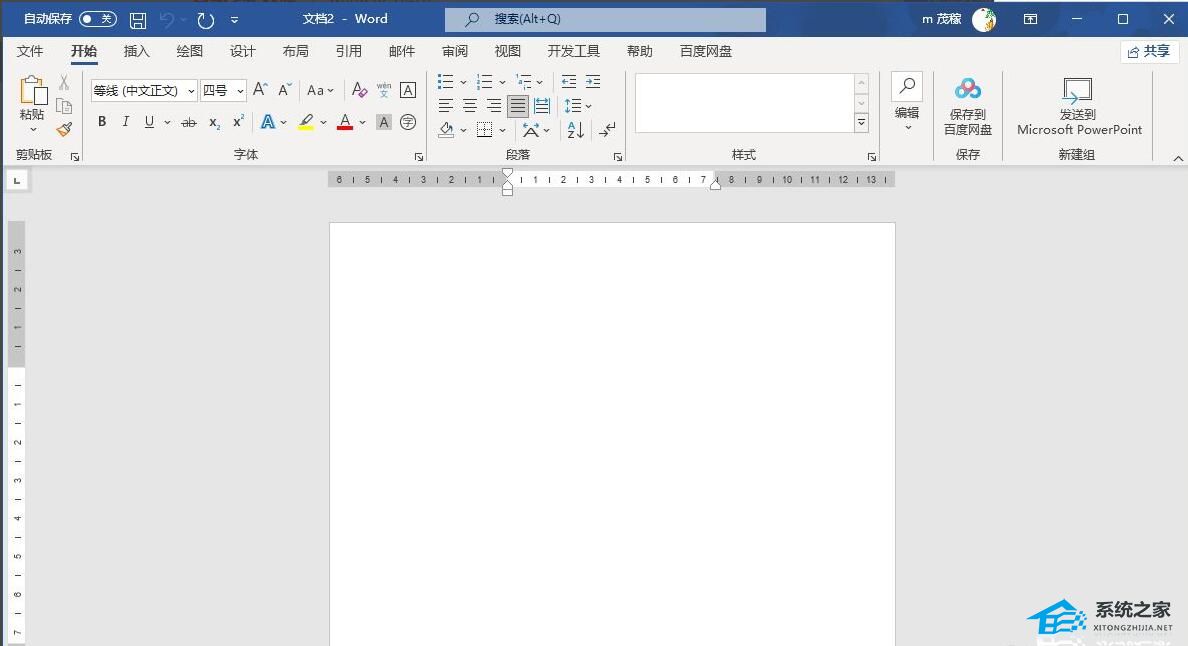Click the 共享 share button
1188x646 pixels.
(x=1149, y=51)
